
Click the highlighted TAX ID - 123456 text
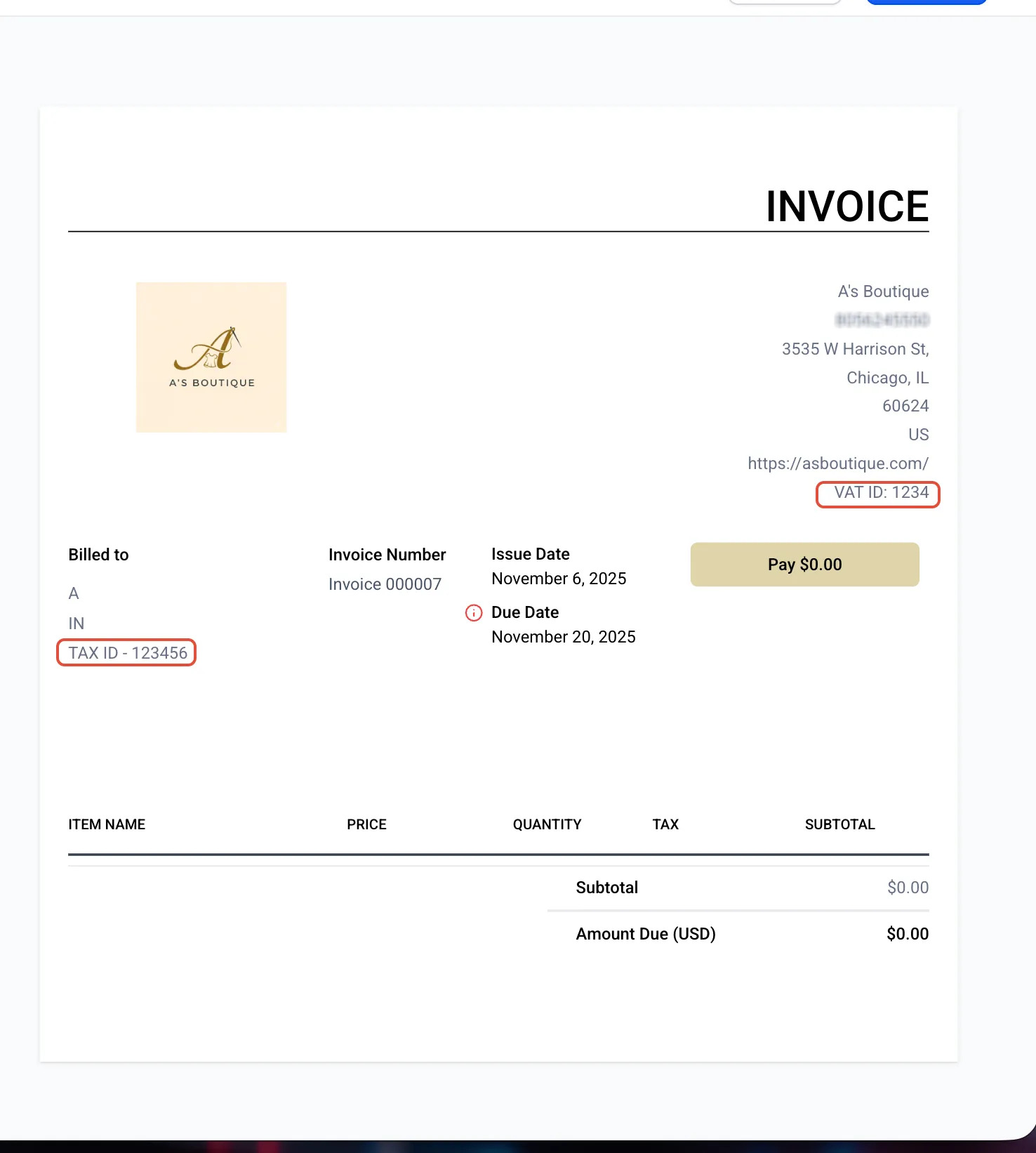[128, 653]
